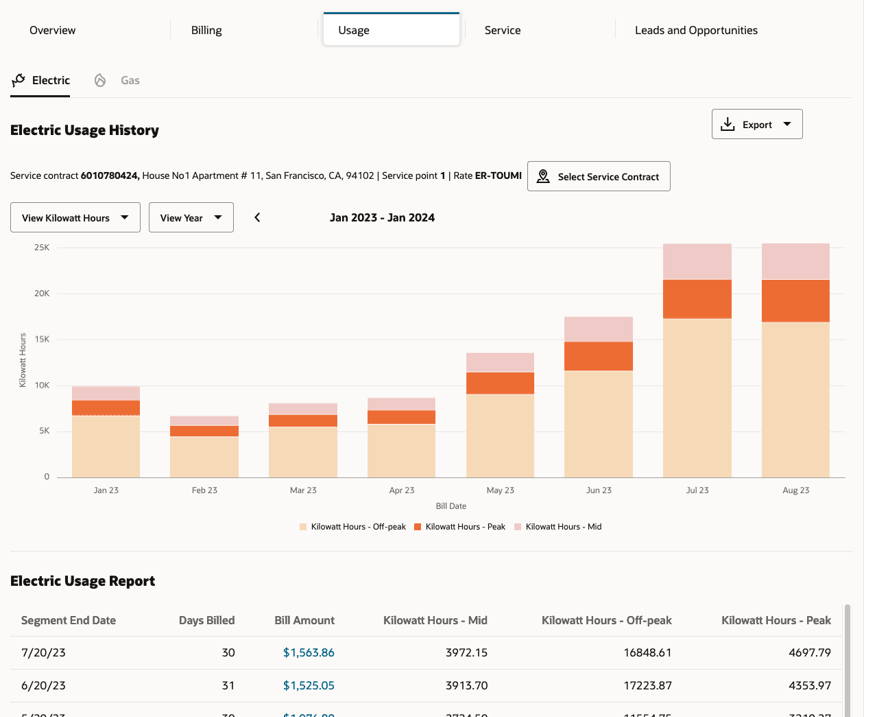Click the Select Service Contract button
The width and height of the screenshot is (871, 717).
599,177
